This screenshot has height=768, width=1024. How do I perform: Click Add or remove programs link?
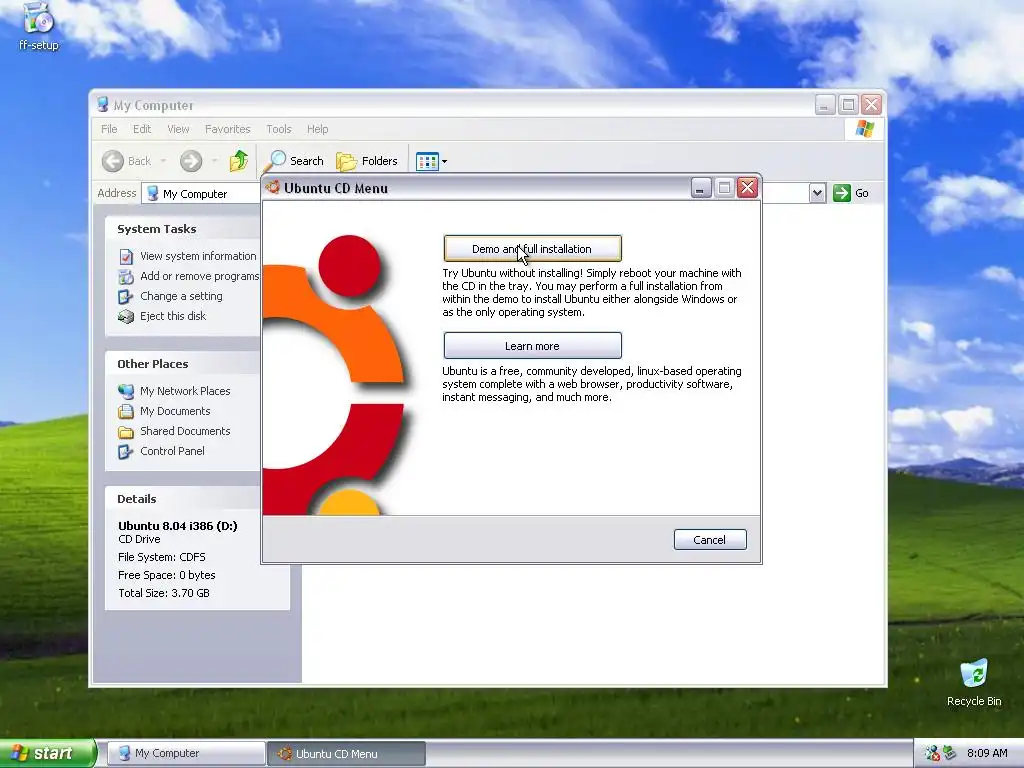tap(200, 276)
